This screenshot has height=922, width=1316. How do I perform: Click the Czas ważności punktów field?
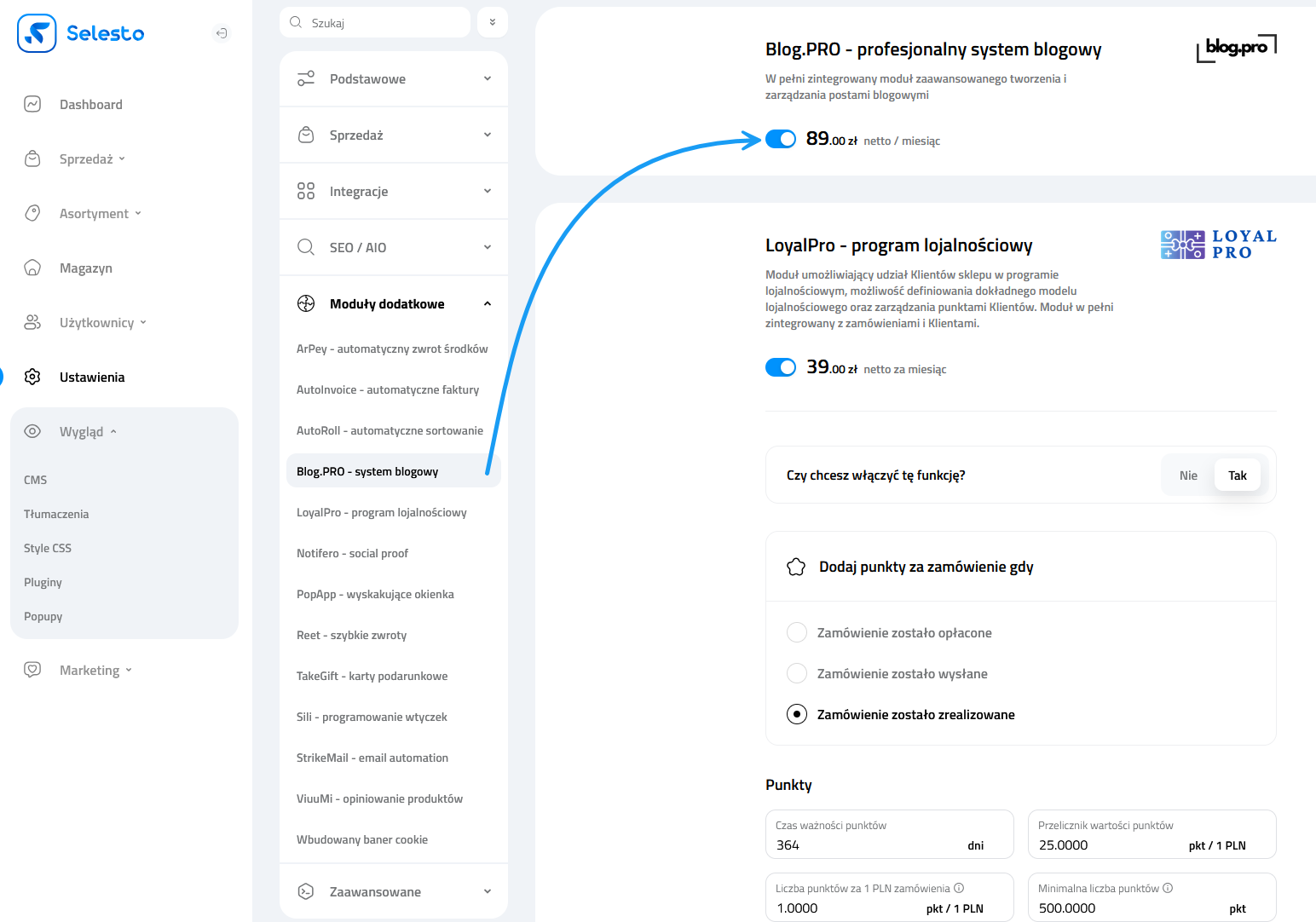click(x=869, y=844)
